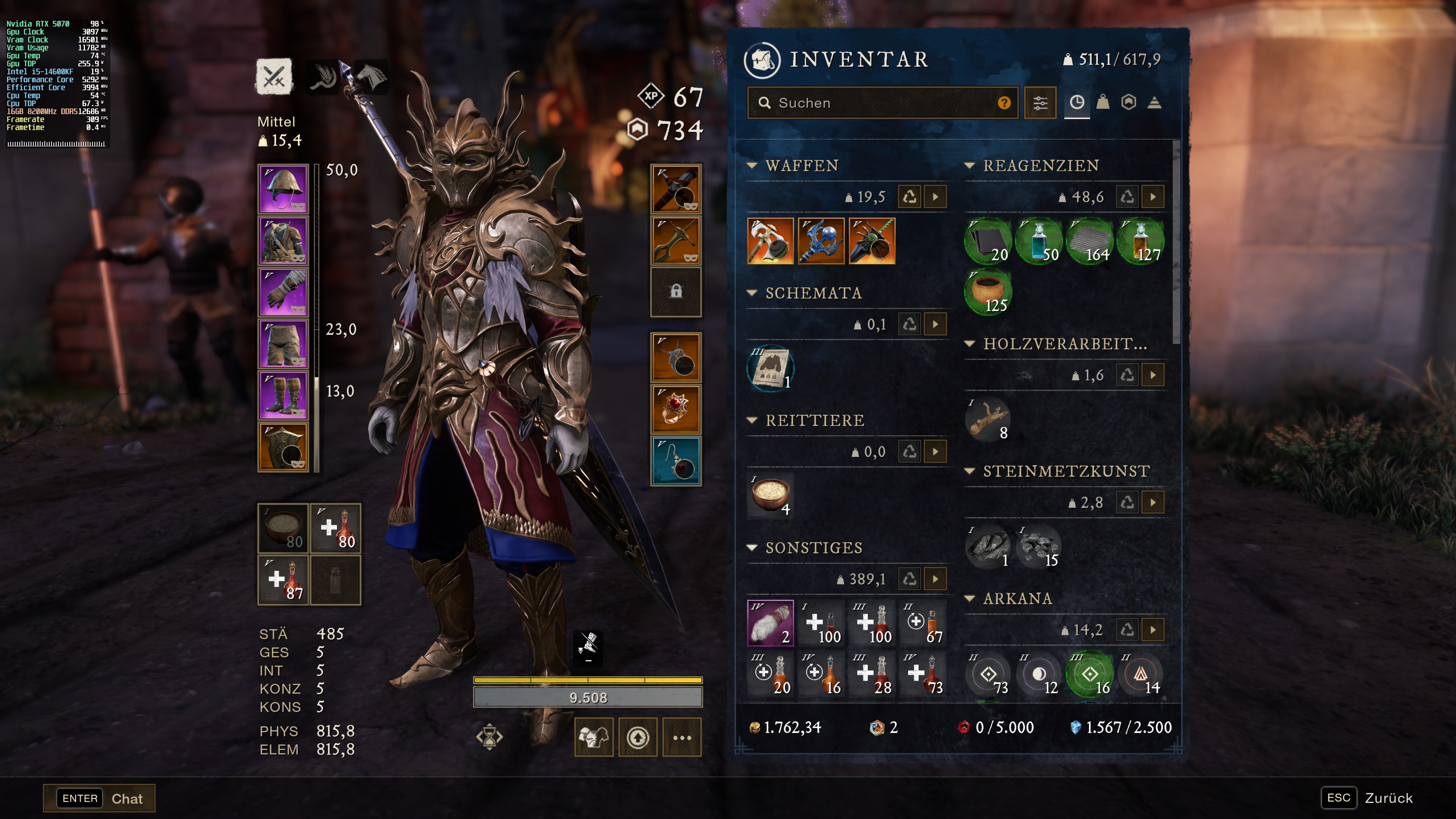This screenshot has width=1456, height=819.
Task: Toggle the crossed swords weapon-set icon
Action: (274, 77)
